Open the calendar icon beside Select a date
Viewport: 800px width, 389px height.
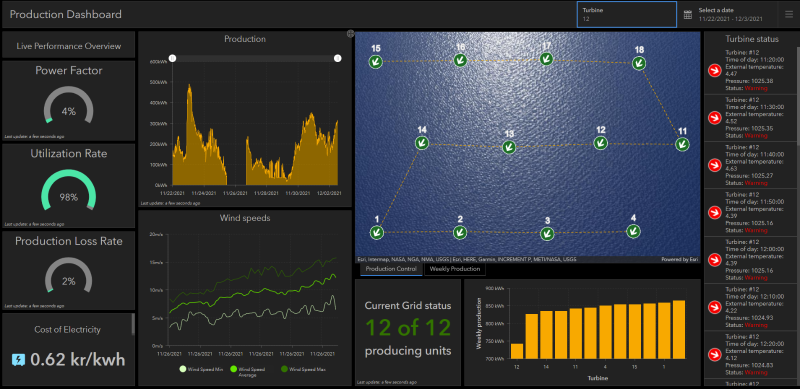(x=688, y=14)
